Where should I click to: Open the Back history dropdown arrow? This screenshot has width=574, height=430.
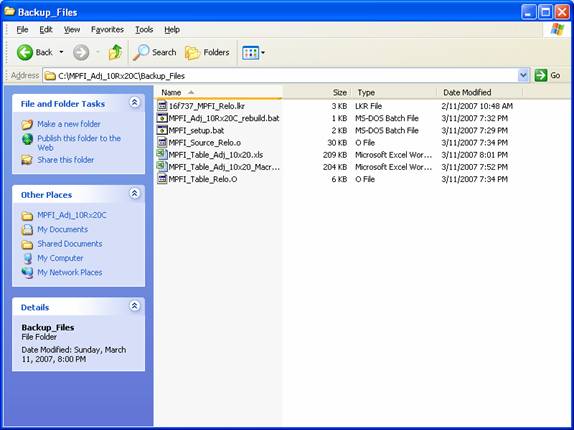[61, 52]
